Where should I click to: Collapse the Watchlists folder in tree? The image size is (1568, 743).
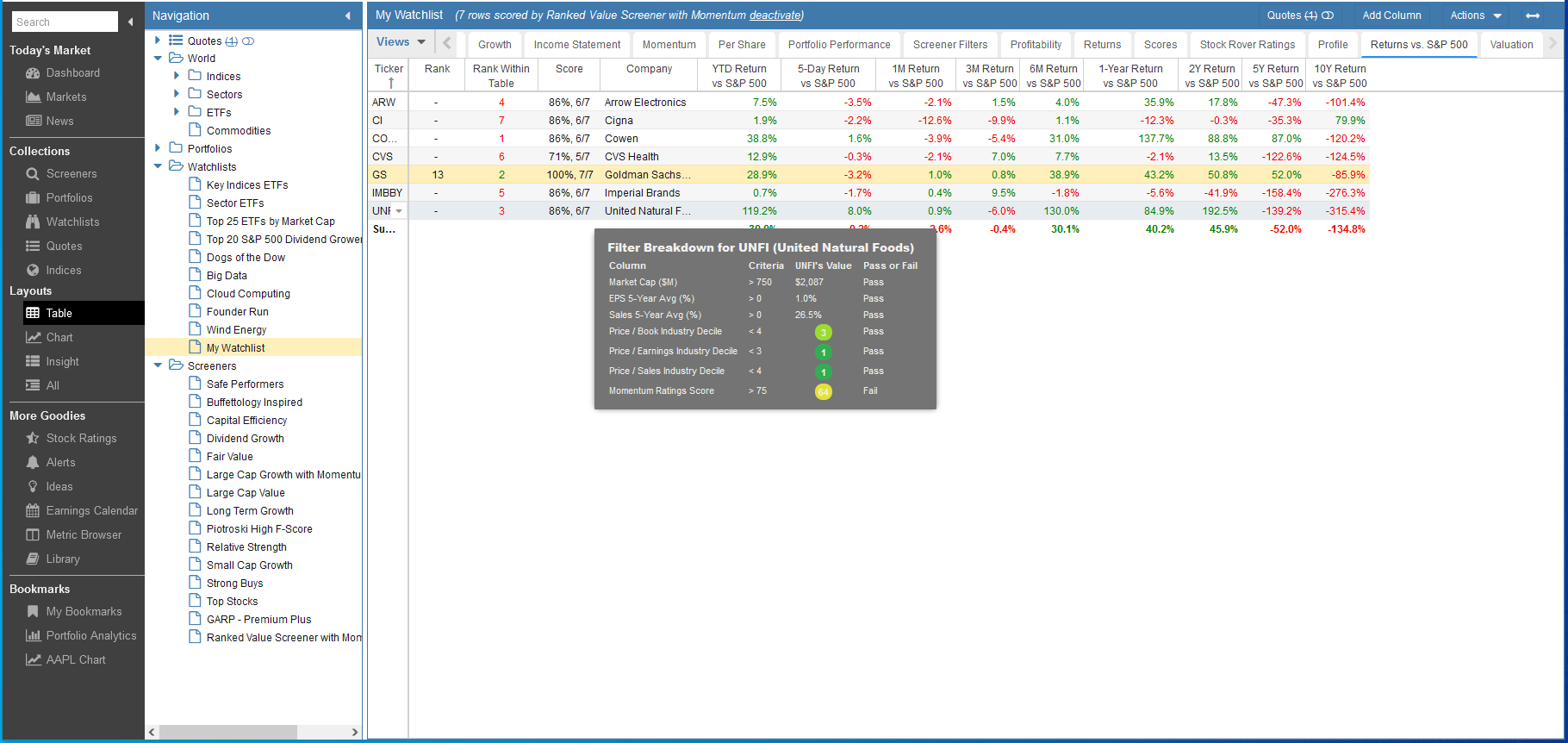(x=158, y=166)
